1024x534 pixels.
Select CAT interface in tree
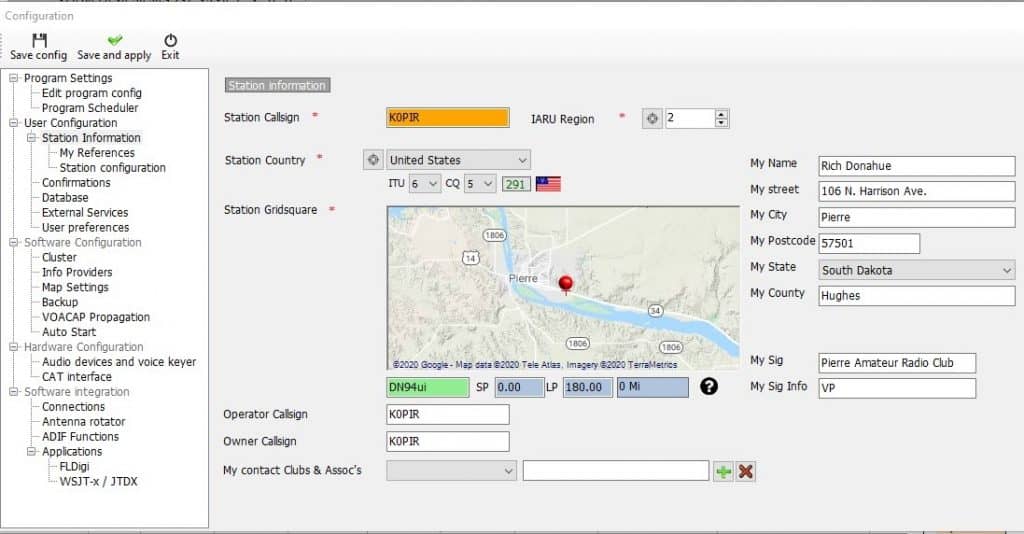tap(76, 377)
